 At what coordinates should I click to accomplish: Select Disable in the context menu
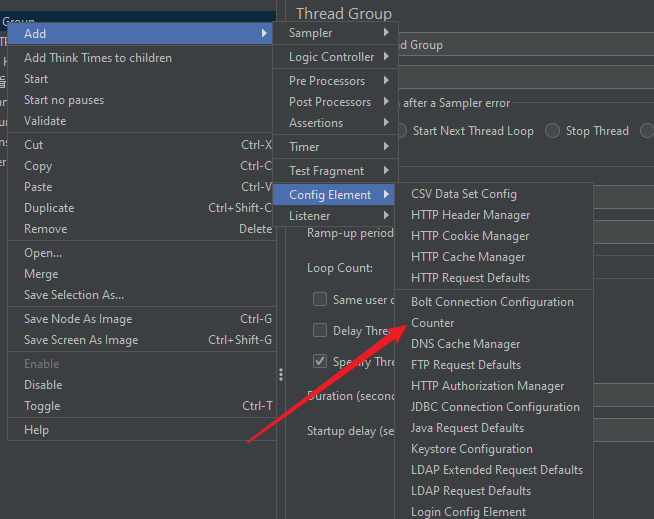click(x=43, y=385)
